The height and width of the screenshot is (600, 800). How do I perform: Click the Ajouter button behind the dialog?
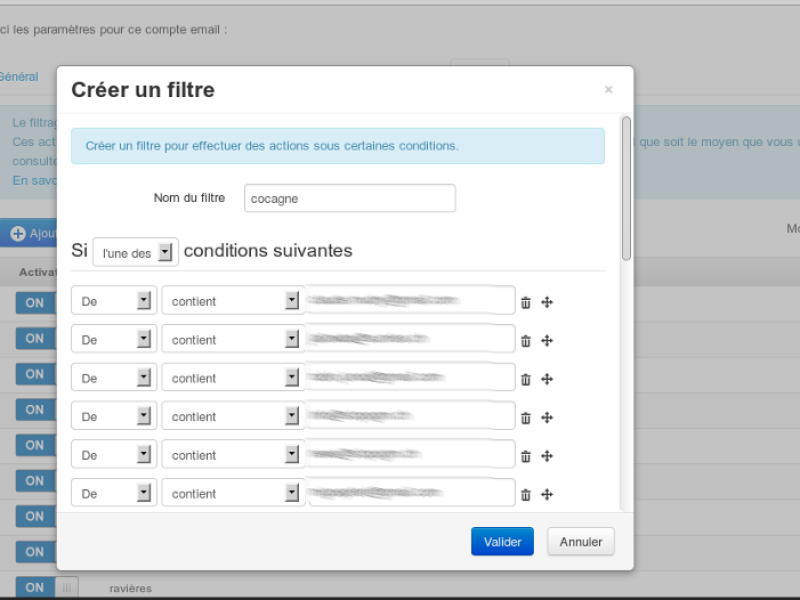[x=29, y=233]
